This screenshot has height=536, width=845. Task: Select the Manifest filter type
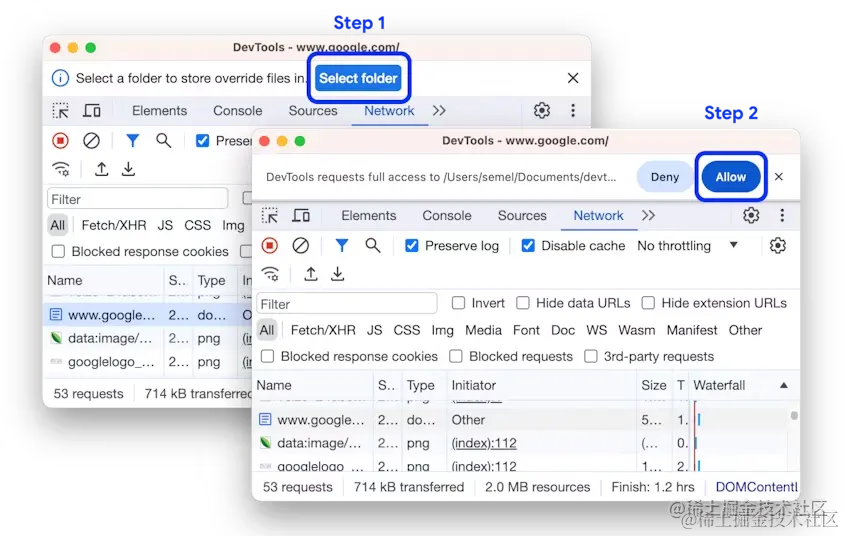click(x=692, y=330)
